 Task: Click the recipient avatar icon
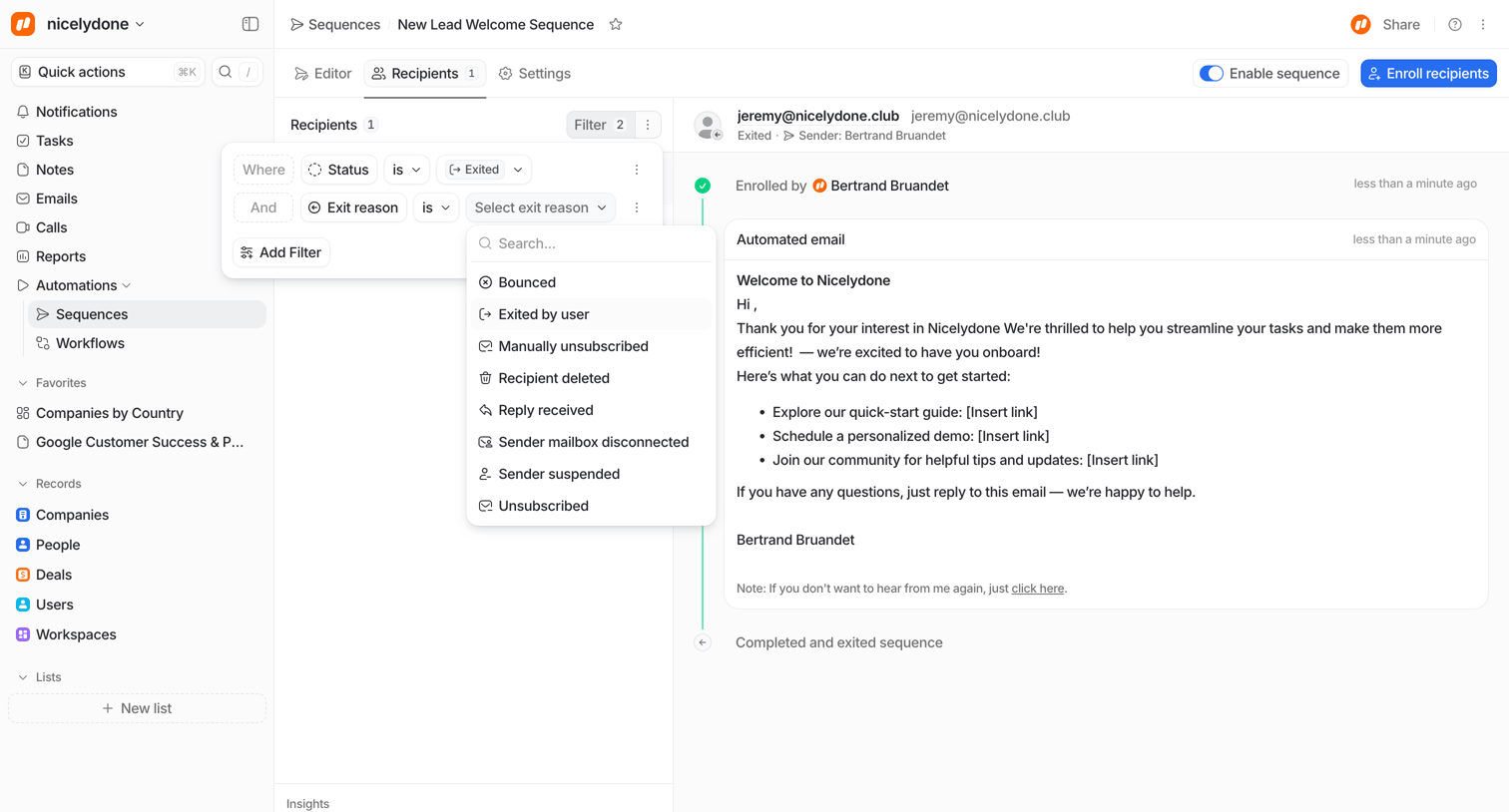[x=709, y=125]
